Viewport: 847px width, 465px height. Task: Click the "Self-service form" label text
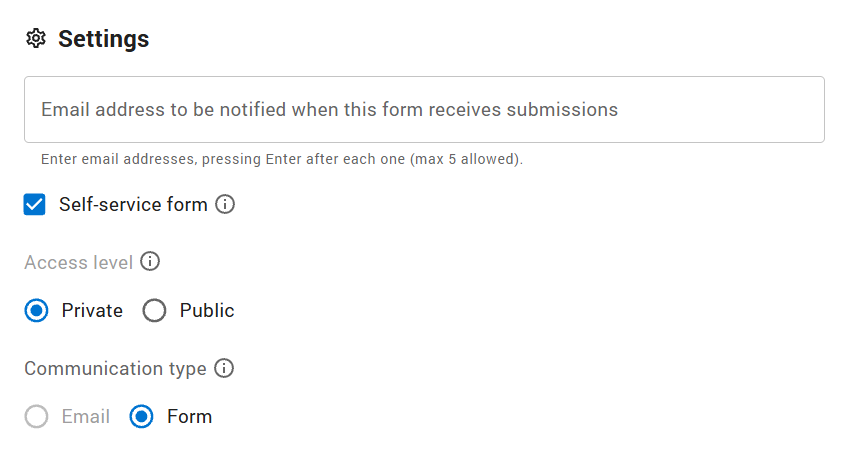(133, 205)
